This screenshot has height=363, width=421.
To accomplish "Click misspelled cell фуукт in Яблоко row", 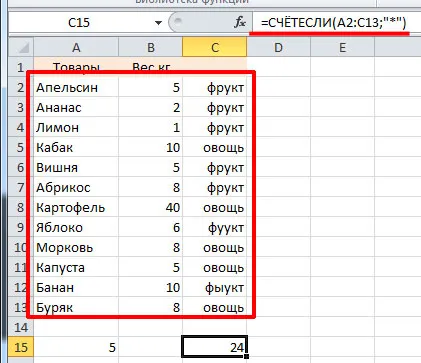I will coord(215,227).
